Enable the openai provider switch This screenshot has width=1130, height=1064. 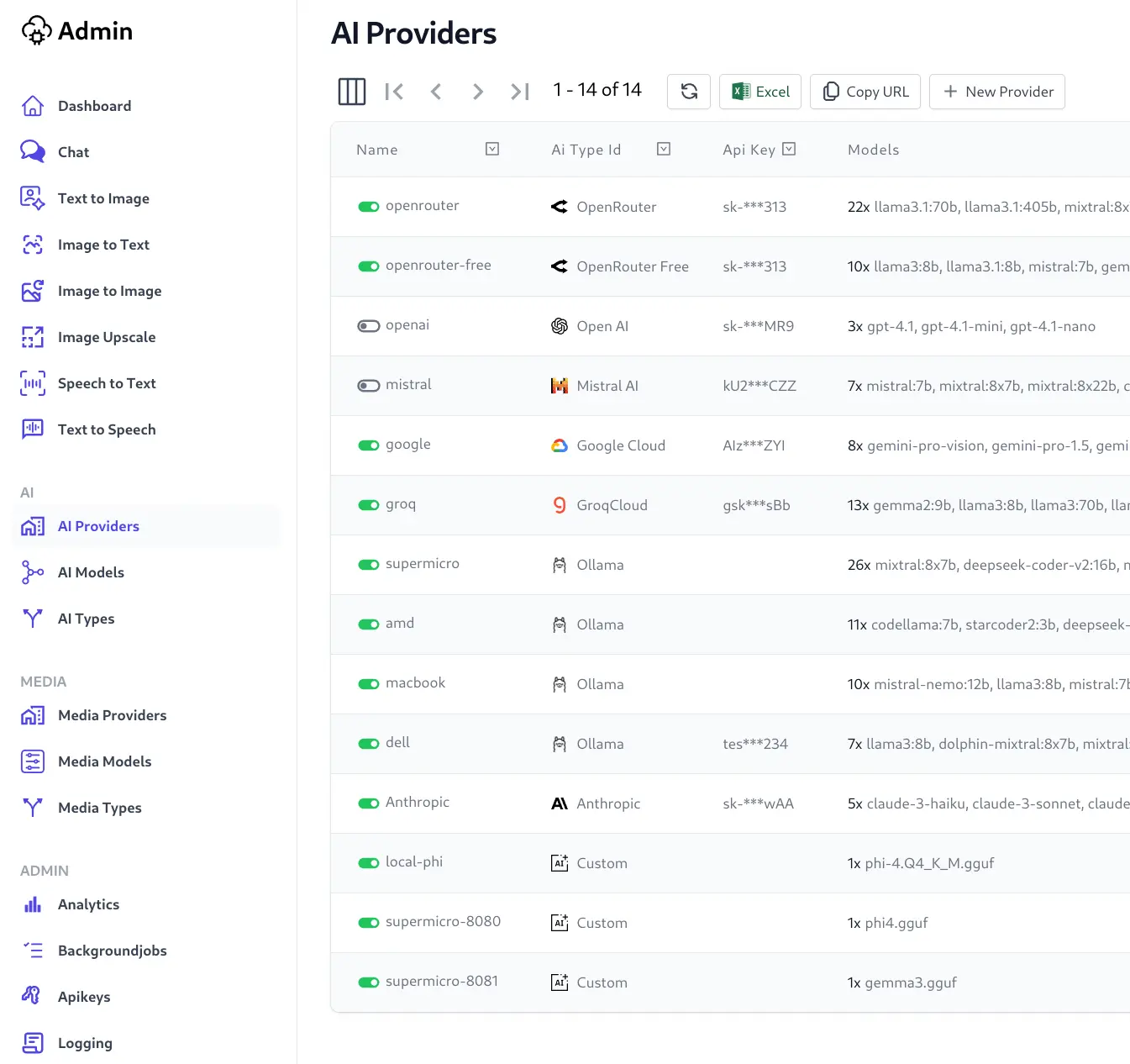pyautogui.click(x=369, y=326)
